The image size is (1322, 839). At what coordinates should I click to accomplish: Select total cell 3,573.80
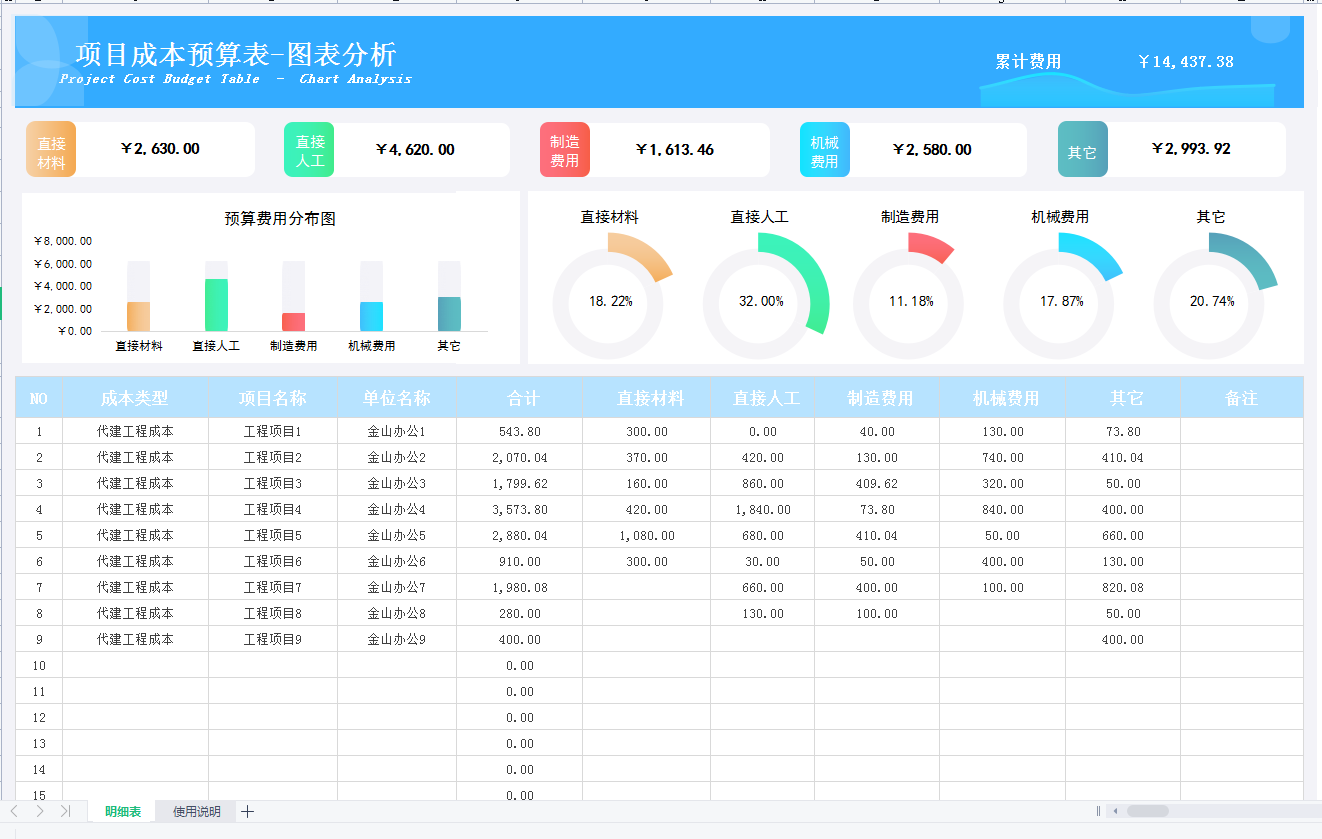520,510
